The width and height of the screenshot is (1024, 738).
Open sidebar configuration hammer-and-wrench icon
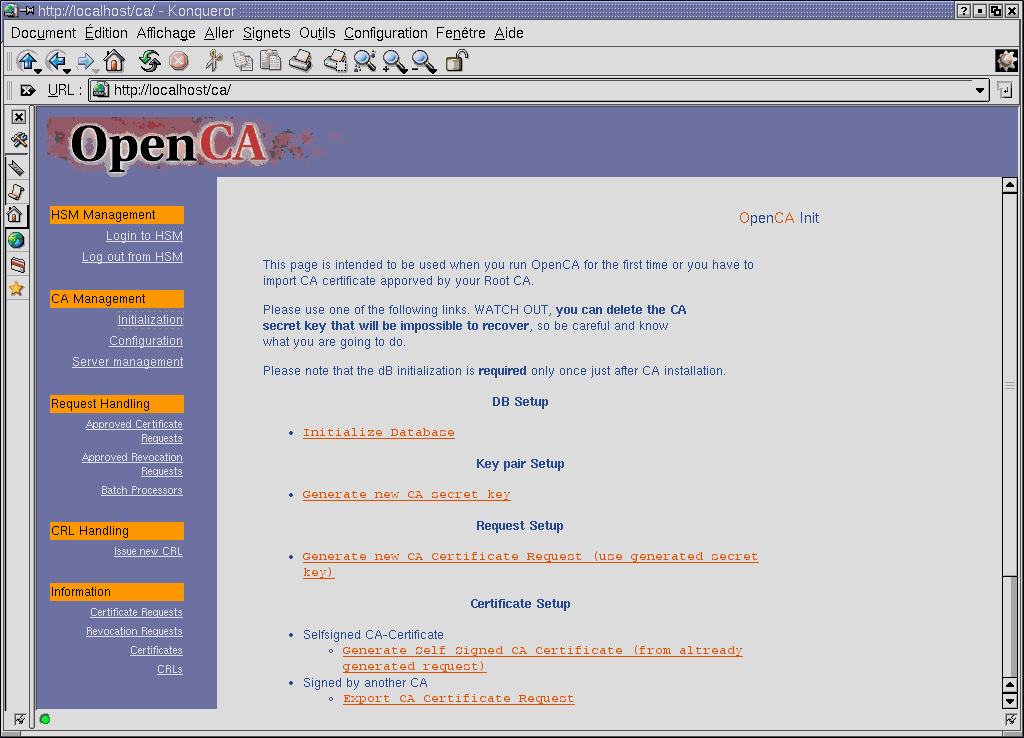coord(18,140)
